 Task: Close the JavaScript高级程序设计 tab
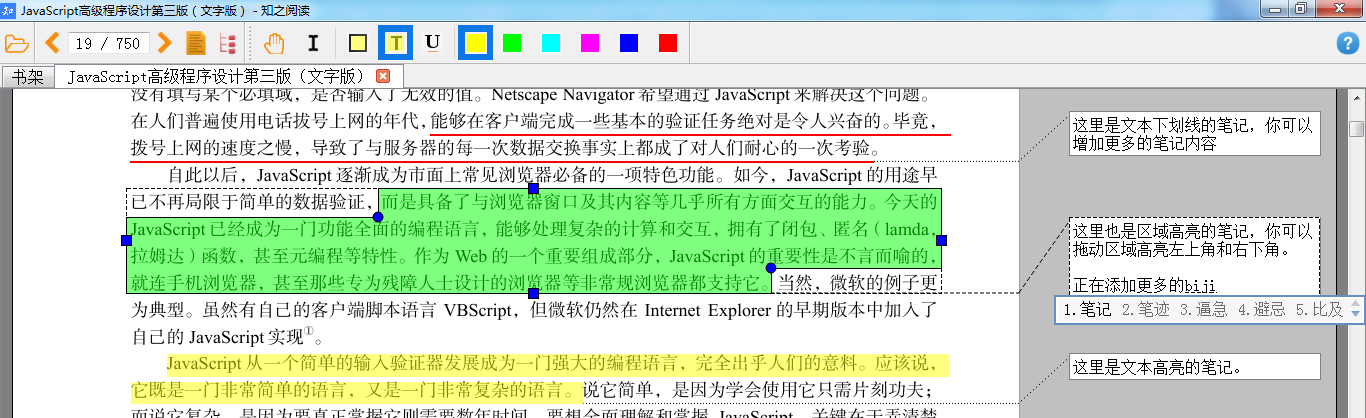pos(382,76)
